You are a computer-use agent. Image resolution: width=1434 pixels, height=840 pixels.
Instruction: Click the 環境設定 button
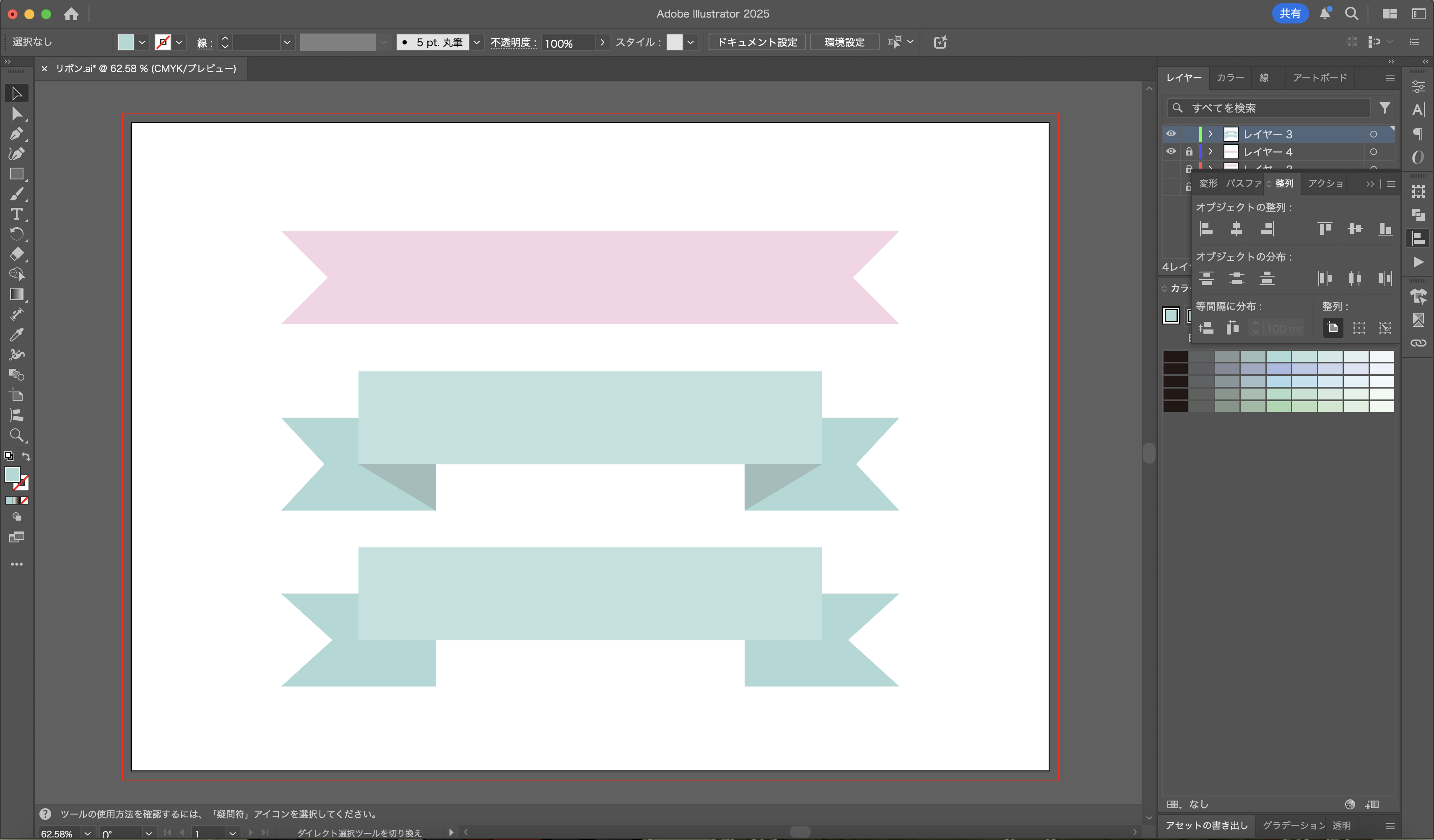[844, 42]
